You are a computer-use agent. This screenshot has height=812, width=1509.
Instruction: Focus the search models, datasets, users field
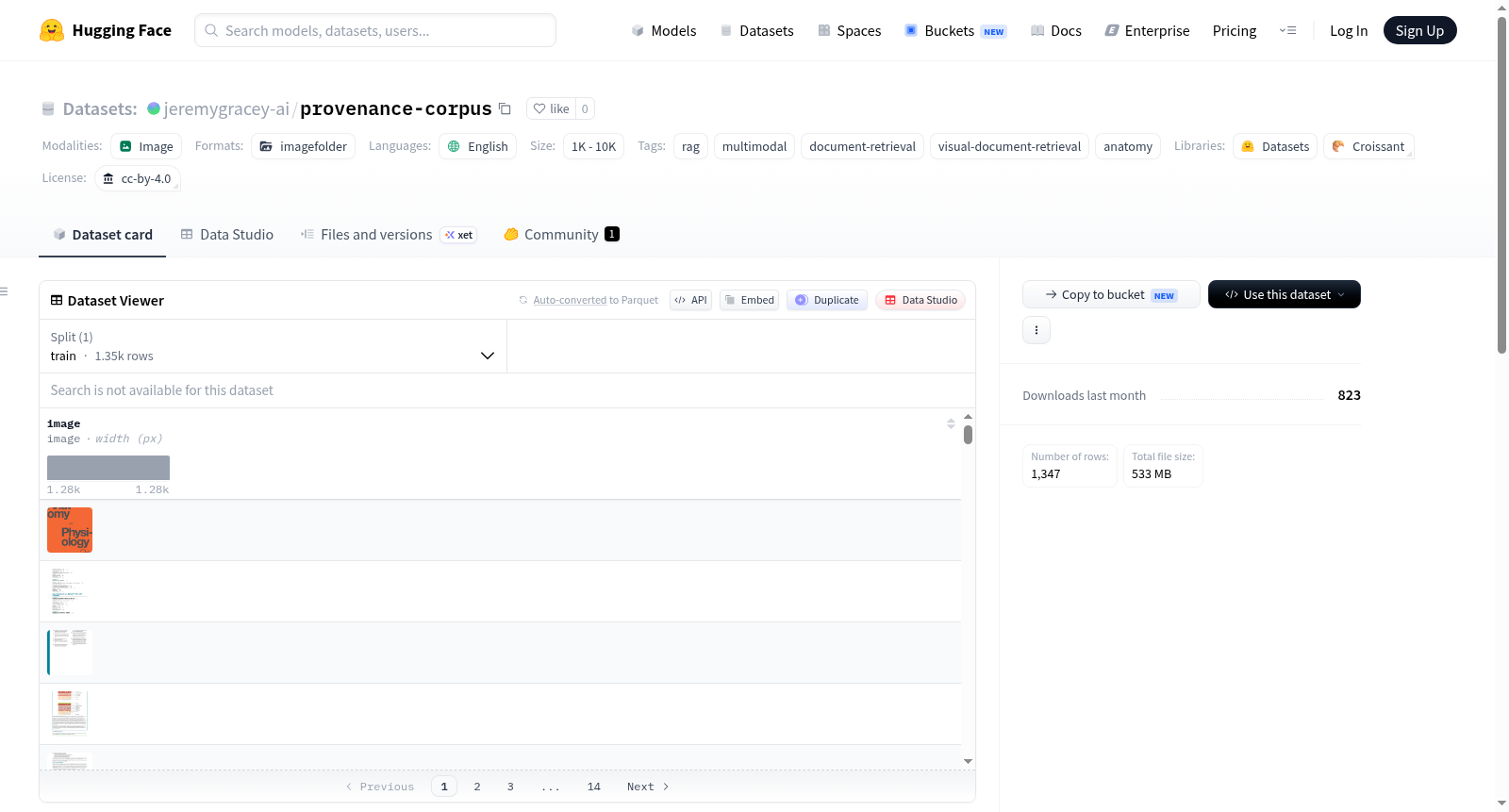pos(375,30)
